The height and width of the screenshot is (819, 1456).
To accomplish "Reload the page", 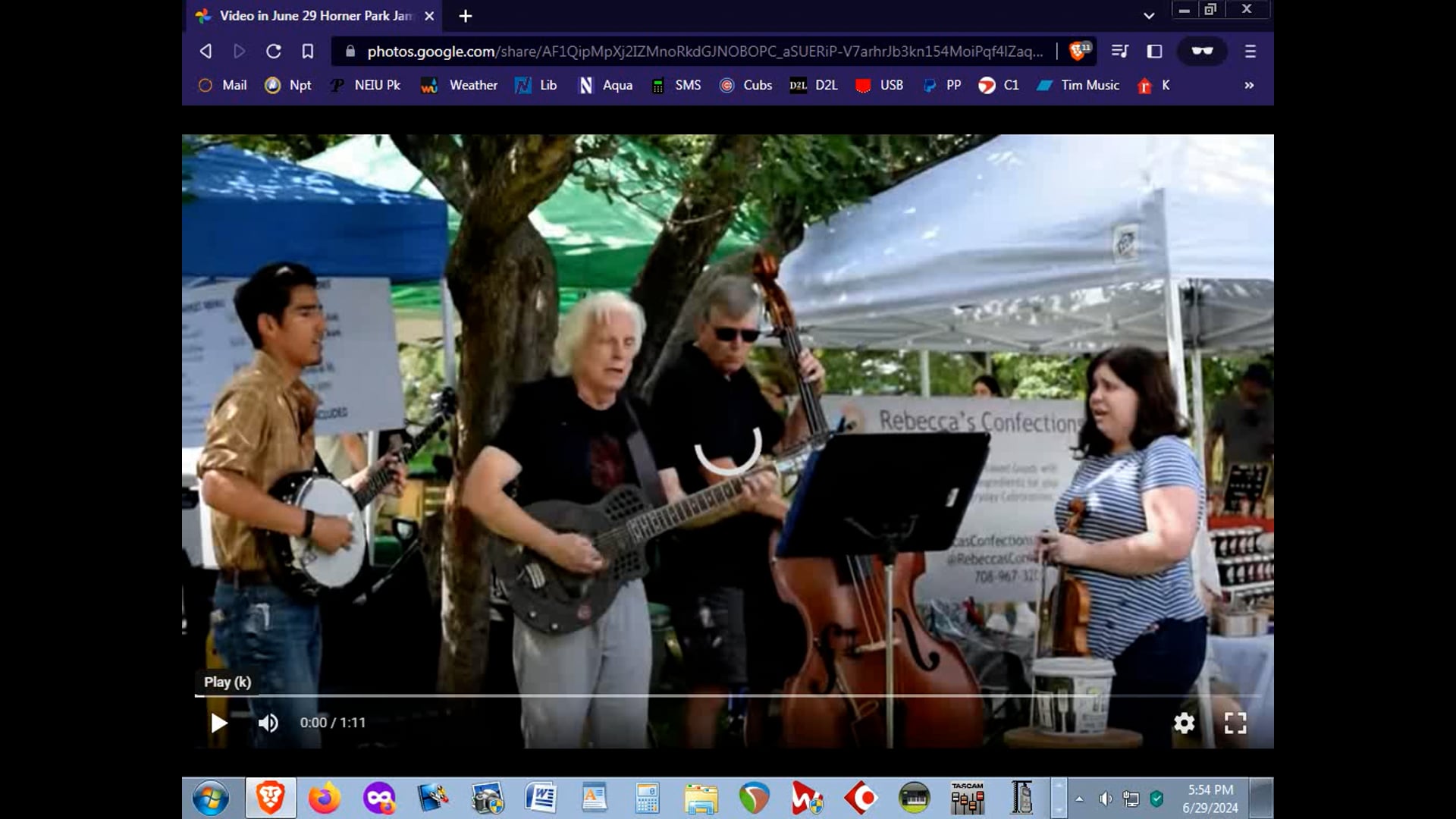I will [x=273, y=51].
